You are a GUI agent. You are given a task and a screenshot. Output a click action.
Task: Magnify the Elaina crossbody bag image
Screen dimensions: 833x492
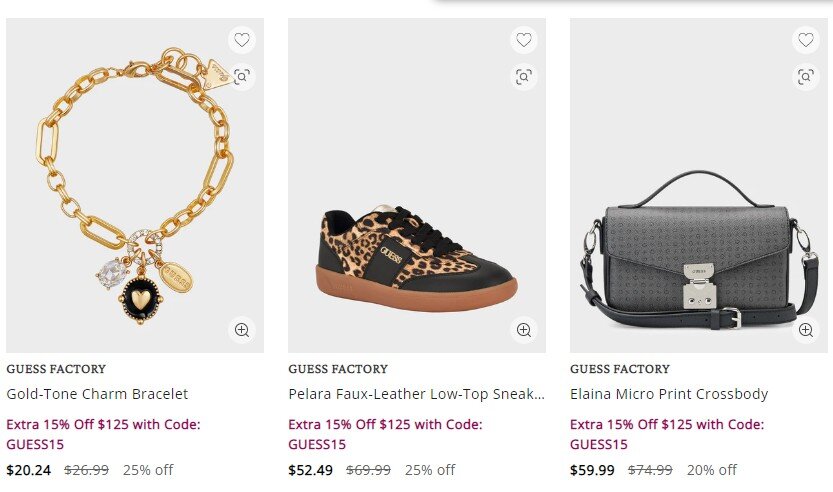(805, 329)
